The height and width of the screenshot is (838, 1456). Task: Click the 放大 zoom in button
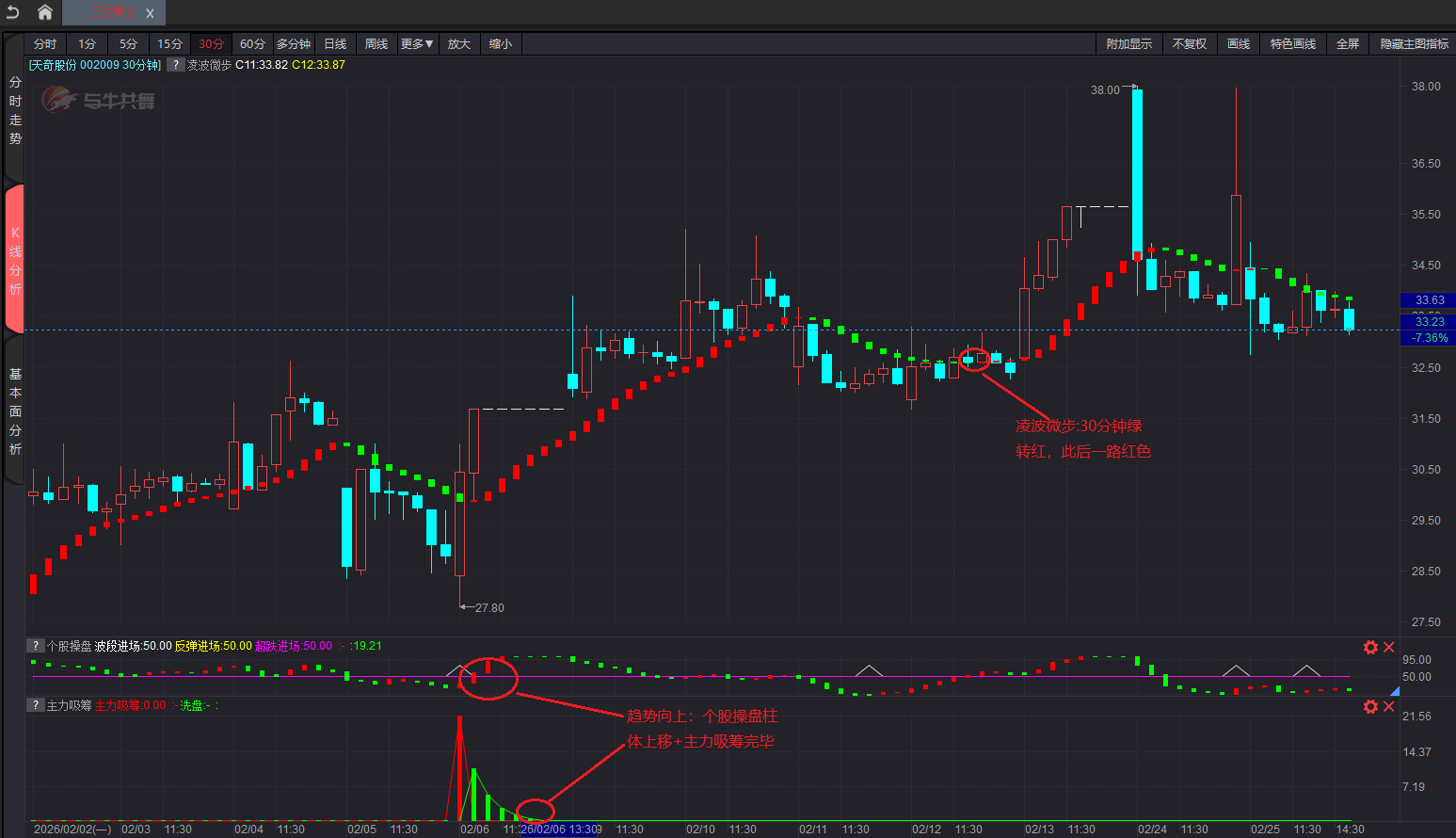458,44
